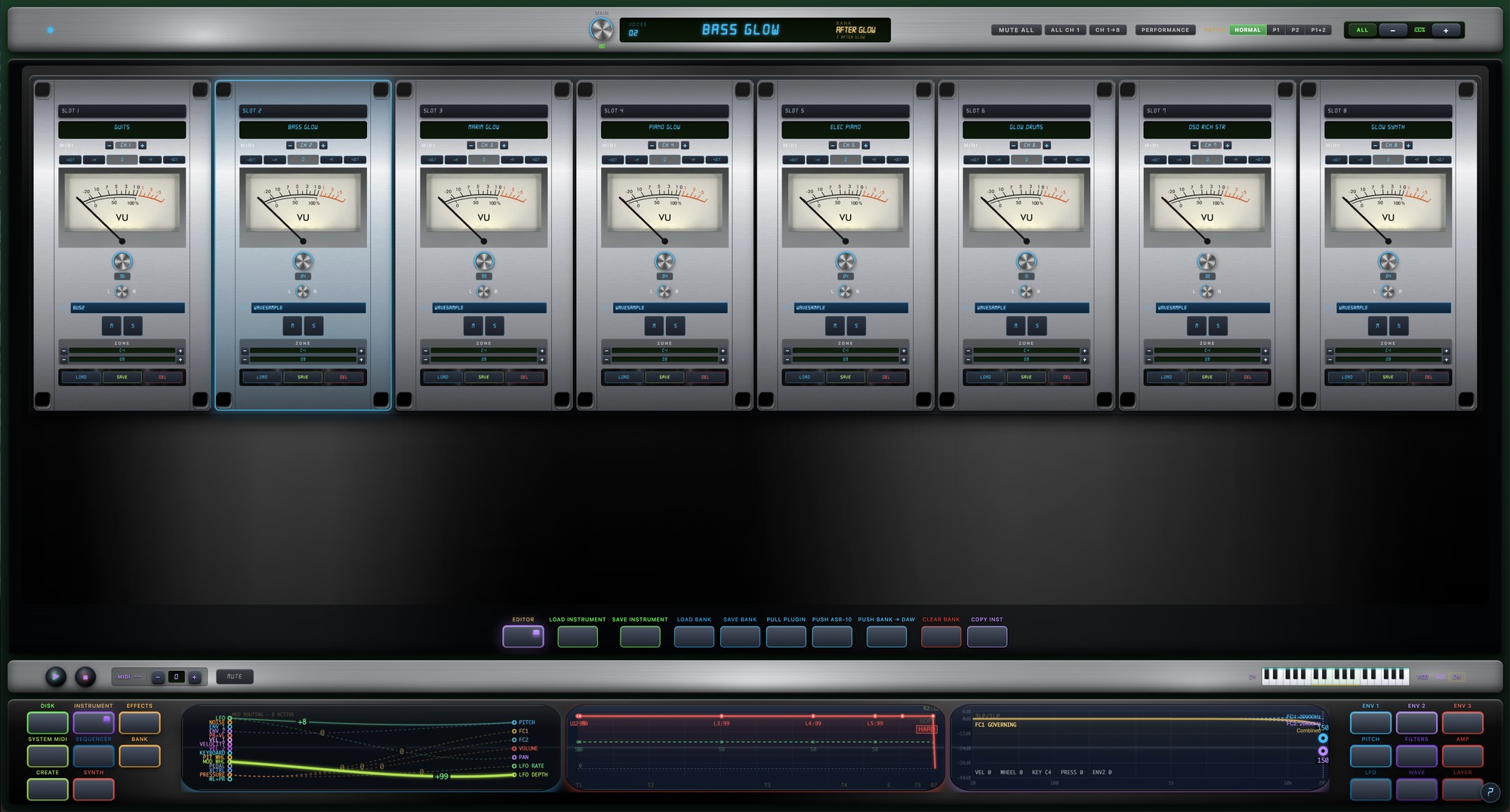
Task: Open the SYNTH pad button
Action: coord(94,789)
